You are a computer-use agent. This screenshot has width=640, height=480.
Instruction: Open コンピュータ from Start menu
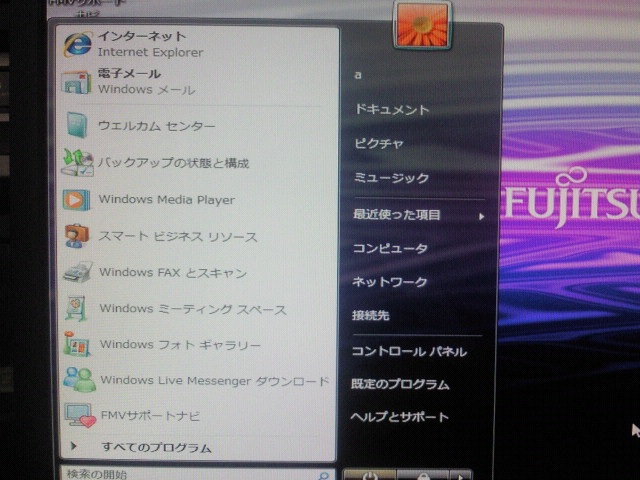point(390,248)
